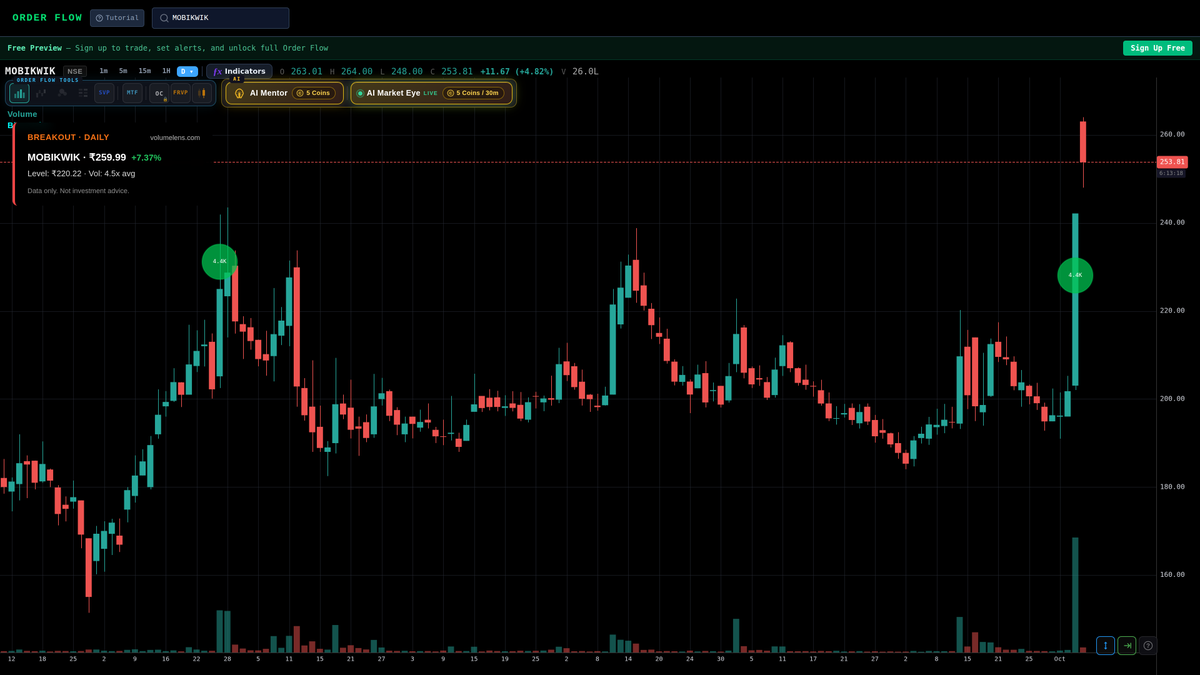The width and height of the screenshot is (1200, 675).
Task: Select the MTF order flow tool
Action: (x=132, y=93)
